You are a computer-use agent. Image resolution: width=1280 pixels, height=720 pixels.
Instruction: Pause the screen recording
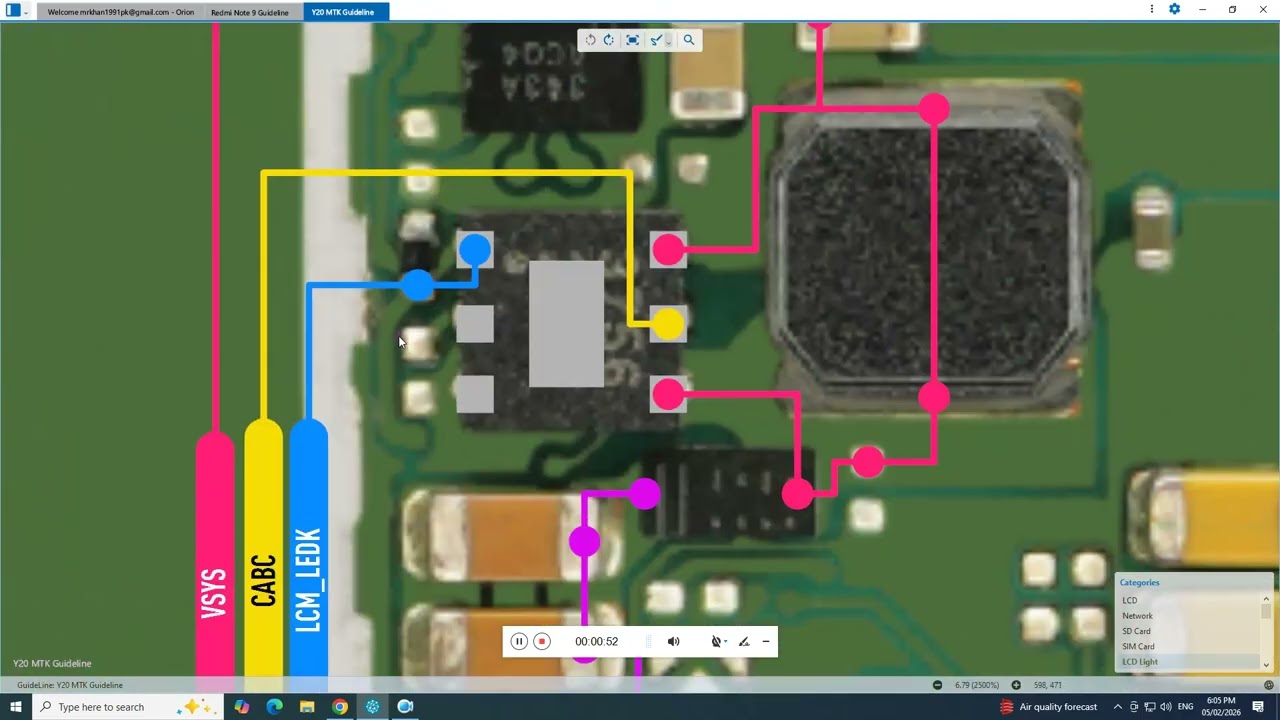tap(518, 642)
